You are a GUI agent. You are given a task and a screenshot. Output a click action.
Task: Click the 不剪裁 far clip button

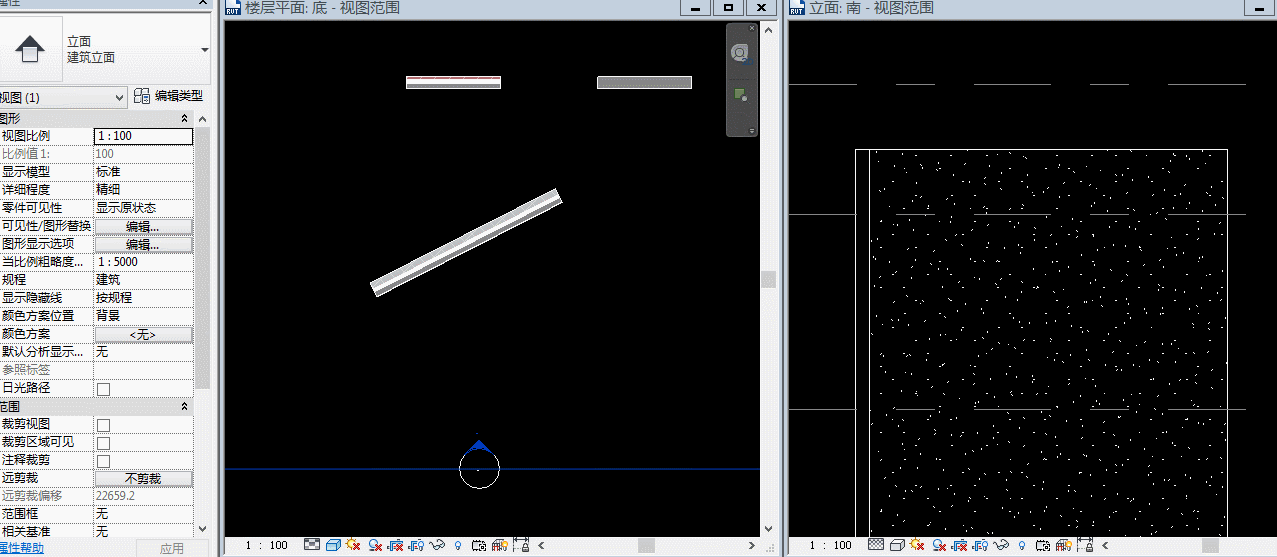coord(143,479)
